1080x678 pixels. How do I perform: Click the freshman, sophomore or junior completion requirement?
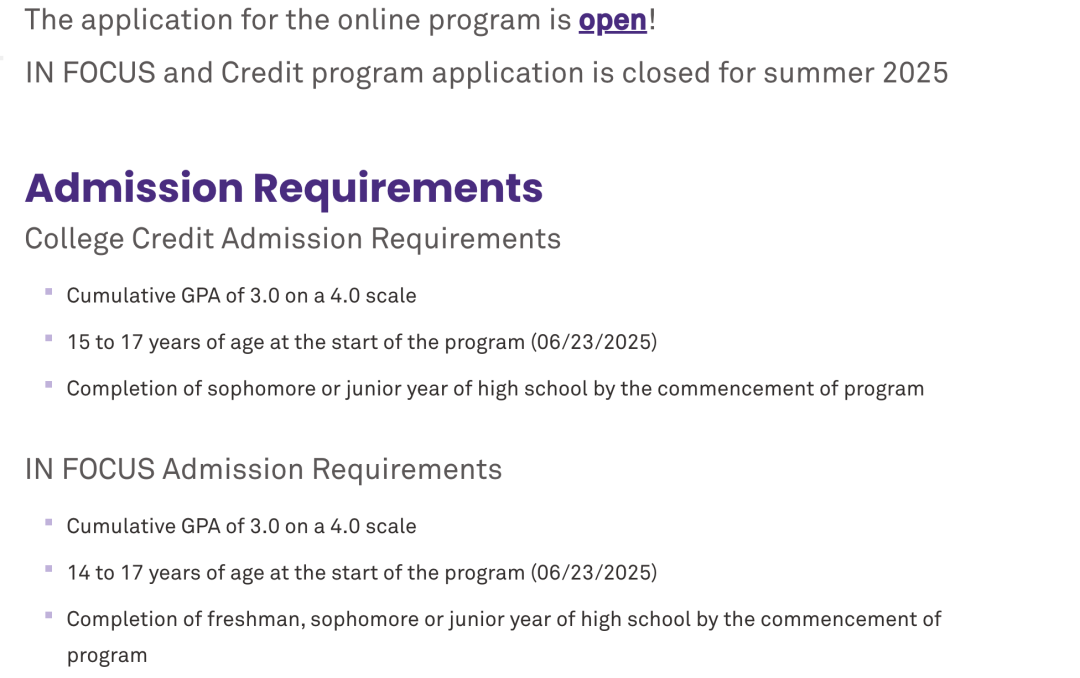coord(503,637)
